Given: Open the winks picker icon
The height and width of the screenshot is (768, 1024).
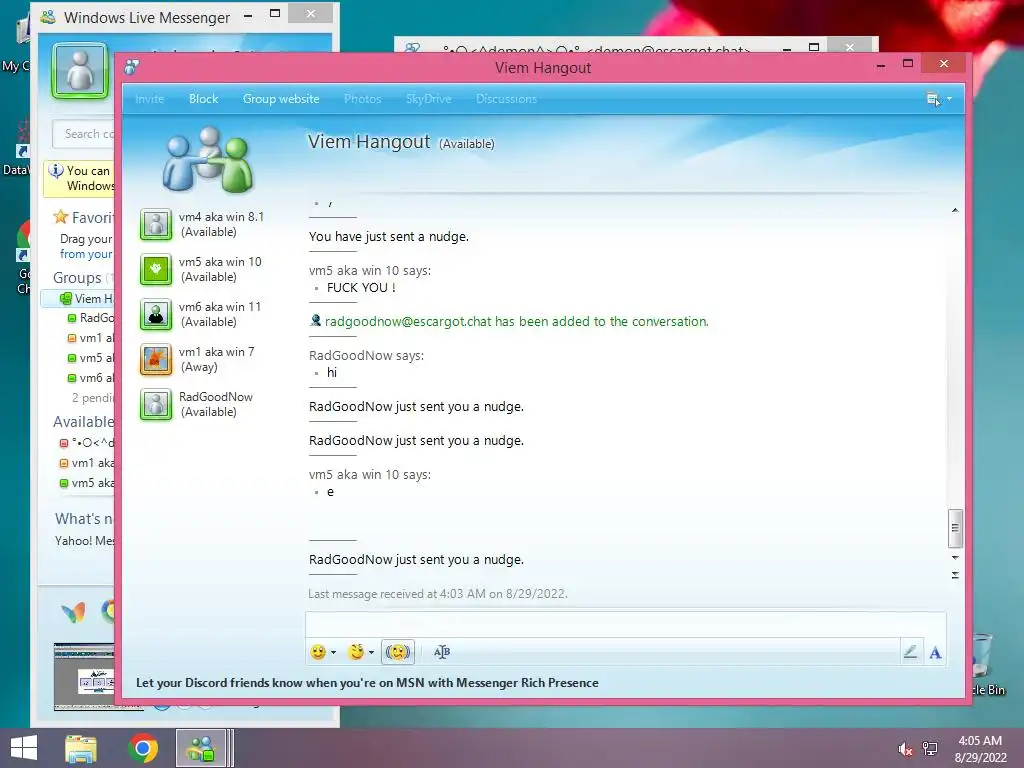Looking at the screenshot, I should coord(356,652).
